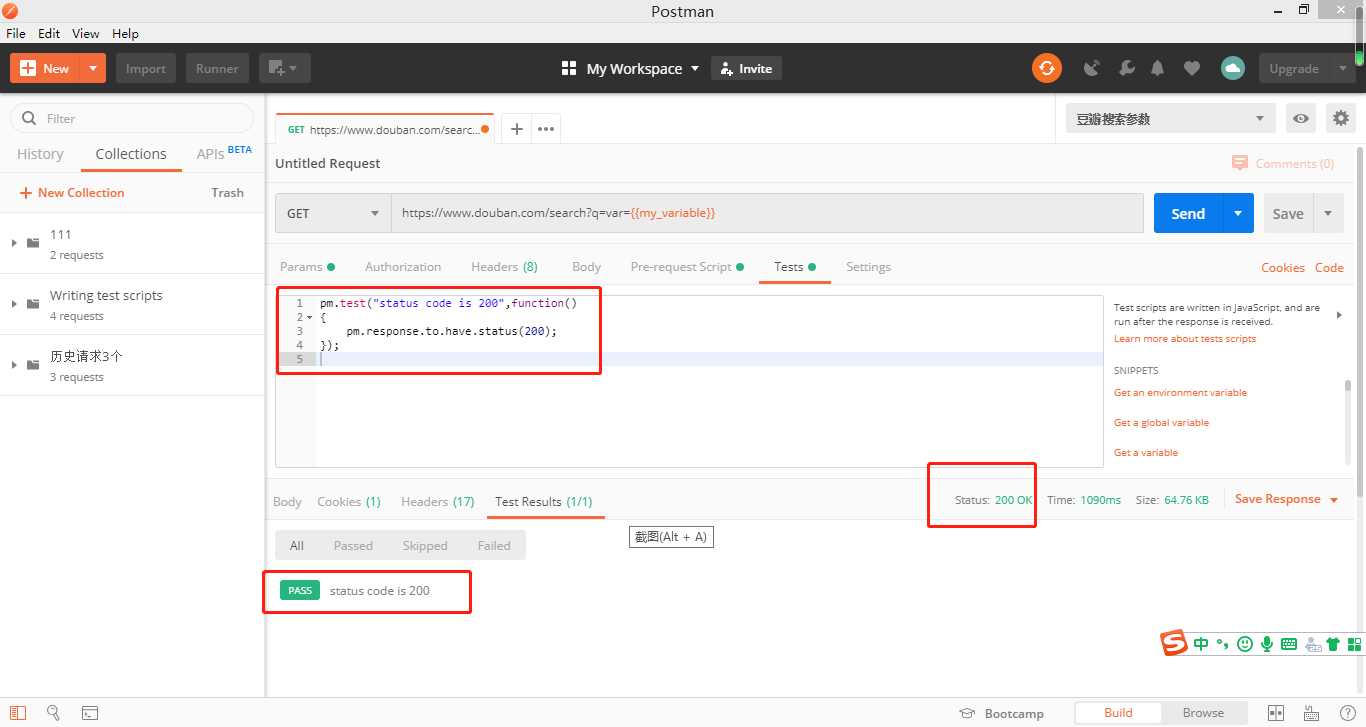Open the Params tab

(x=307, y=267)
